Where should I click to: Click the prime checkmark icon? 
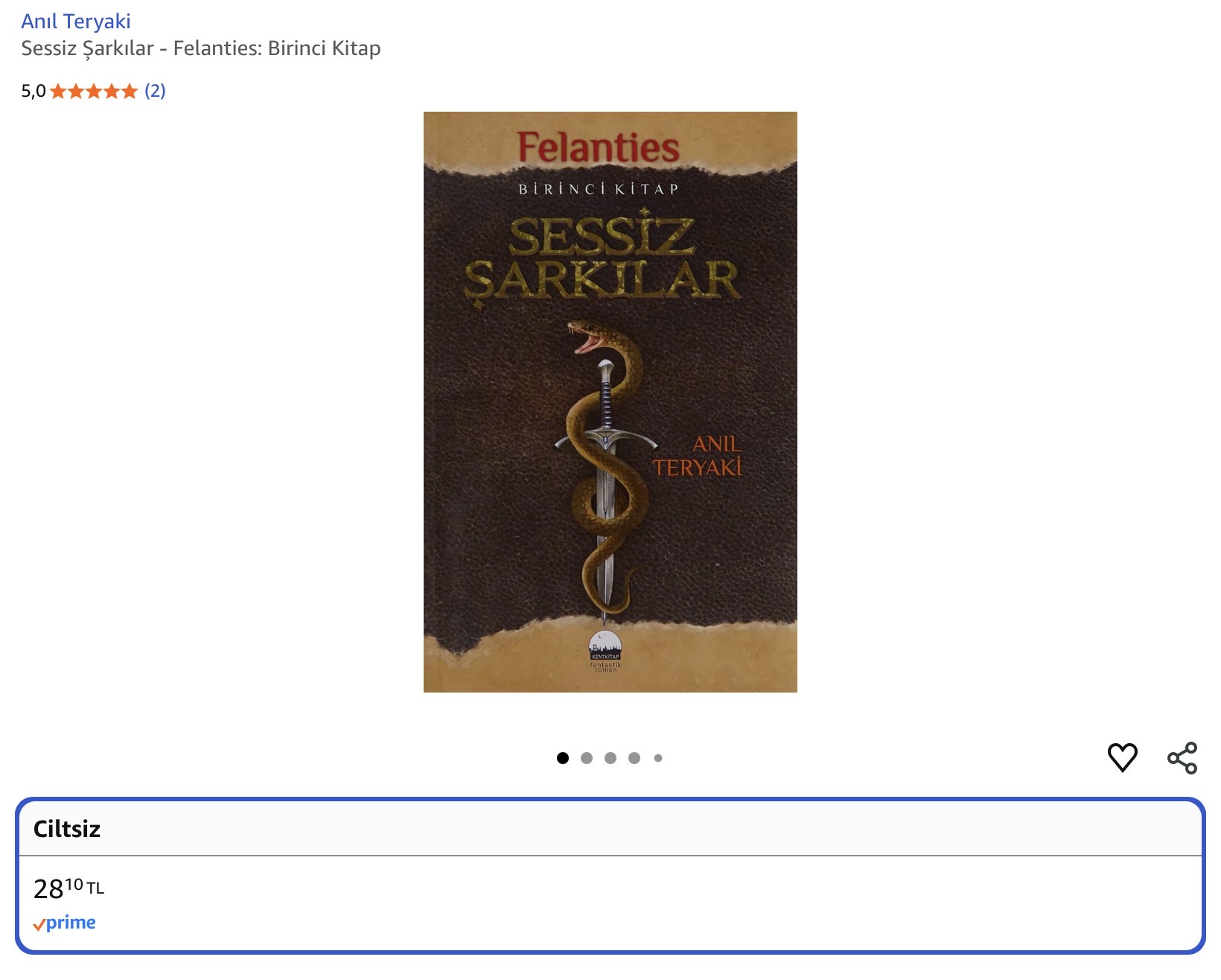39,925
